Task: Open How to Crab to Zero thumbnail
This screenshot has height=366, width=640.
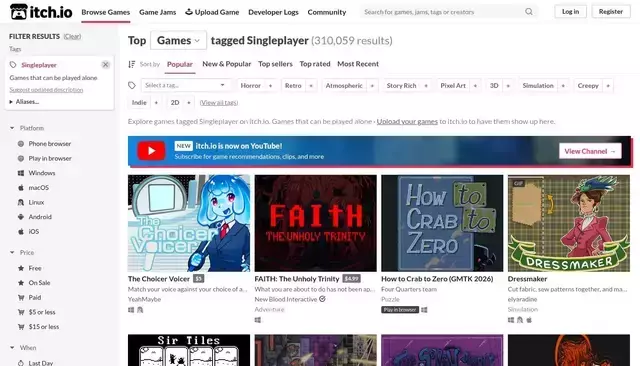Action: coord(442,223)
